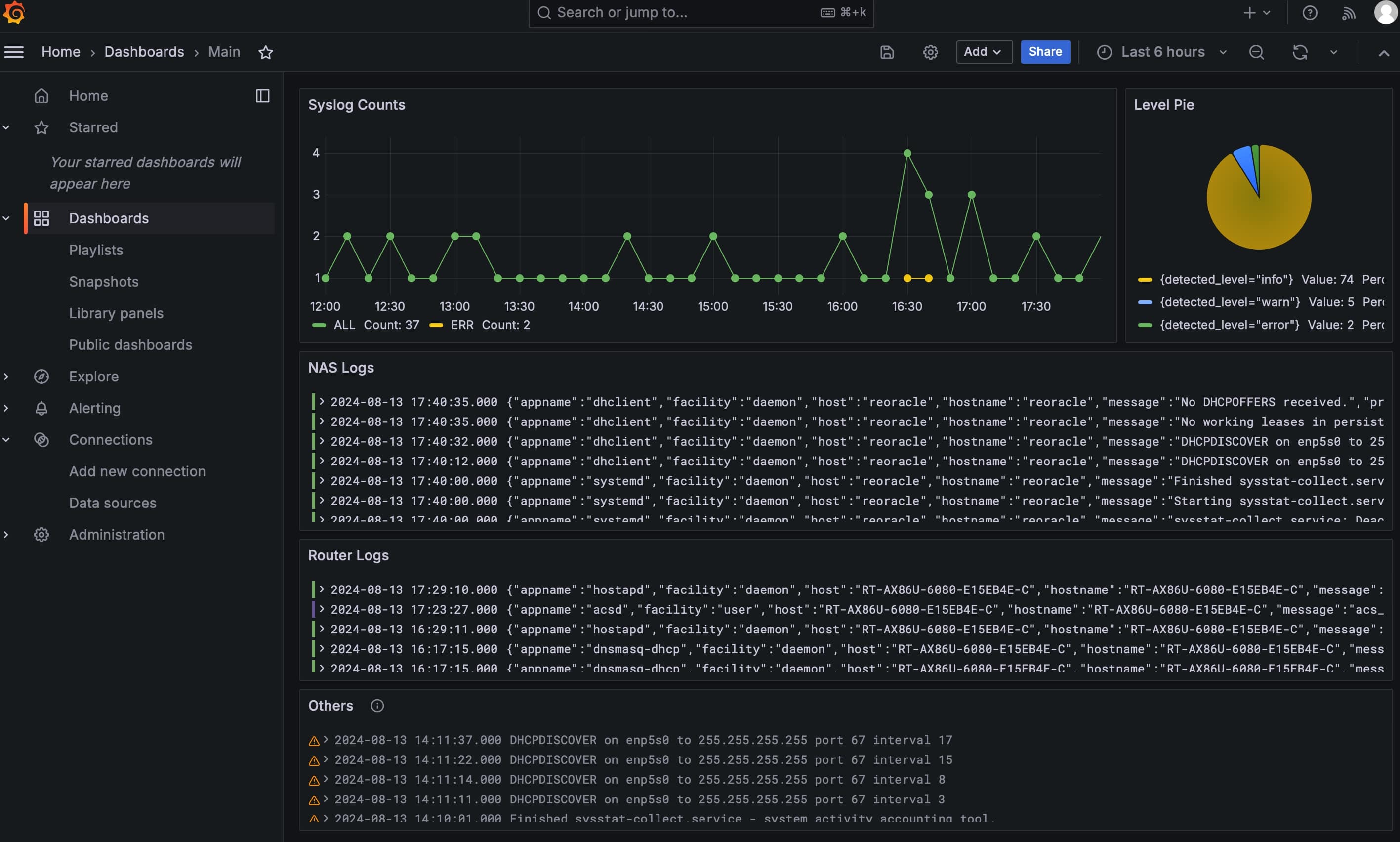Click the Administration gear icon

click(41, 535)
